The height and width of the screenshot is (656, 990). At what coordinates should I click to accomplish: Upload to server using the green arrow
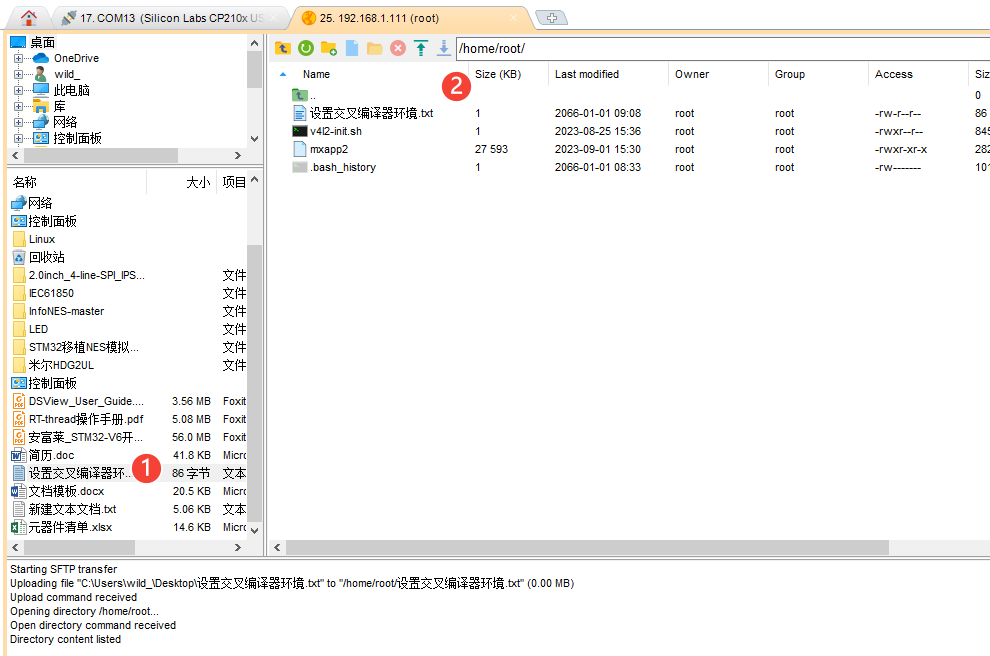pos(420,48)
